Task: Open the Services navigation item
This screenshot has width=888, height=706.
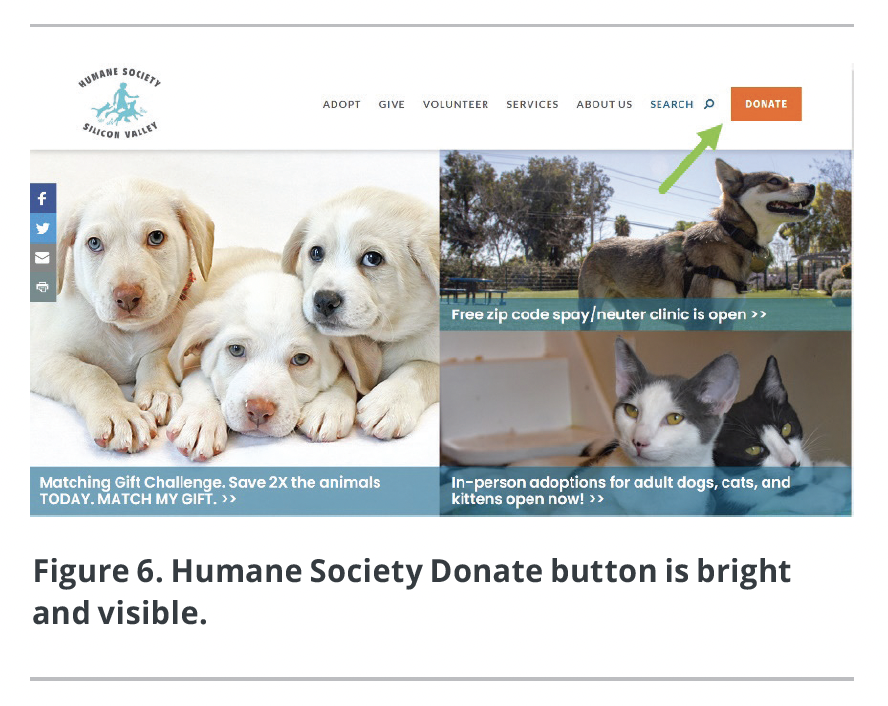Action: coord(532,104)
